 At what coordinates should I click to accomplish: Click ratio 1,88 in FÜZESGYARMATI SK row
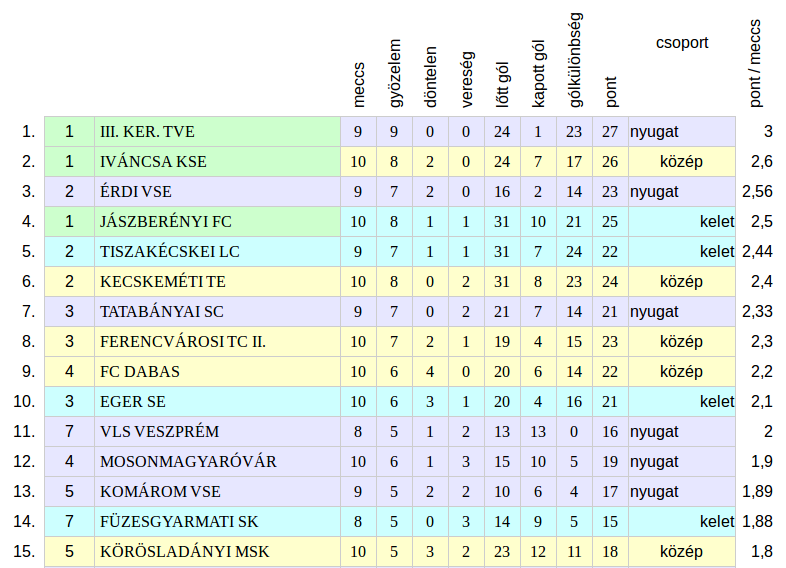tap(757, 521)
